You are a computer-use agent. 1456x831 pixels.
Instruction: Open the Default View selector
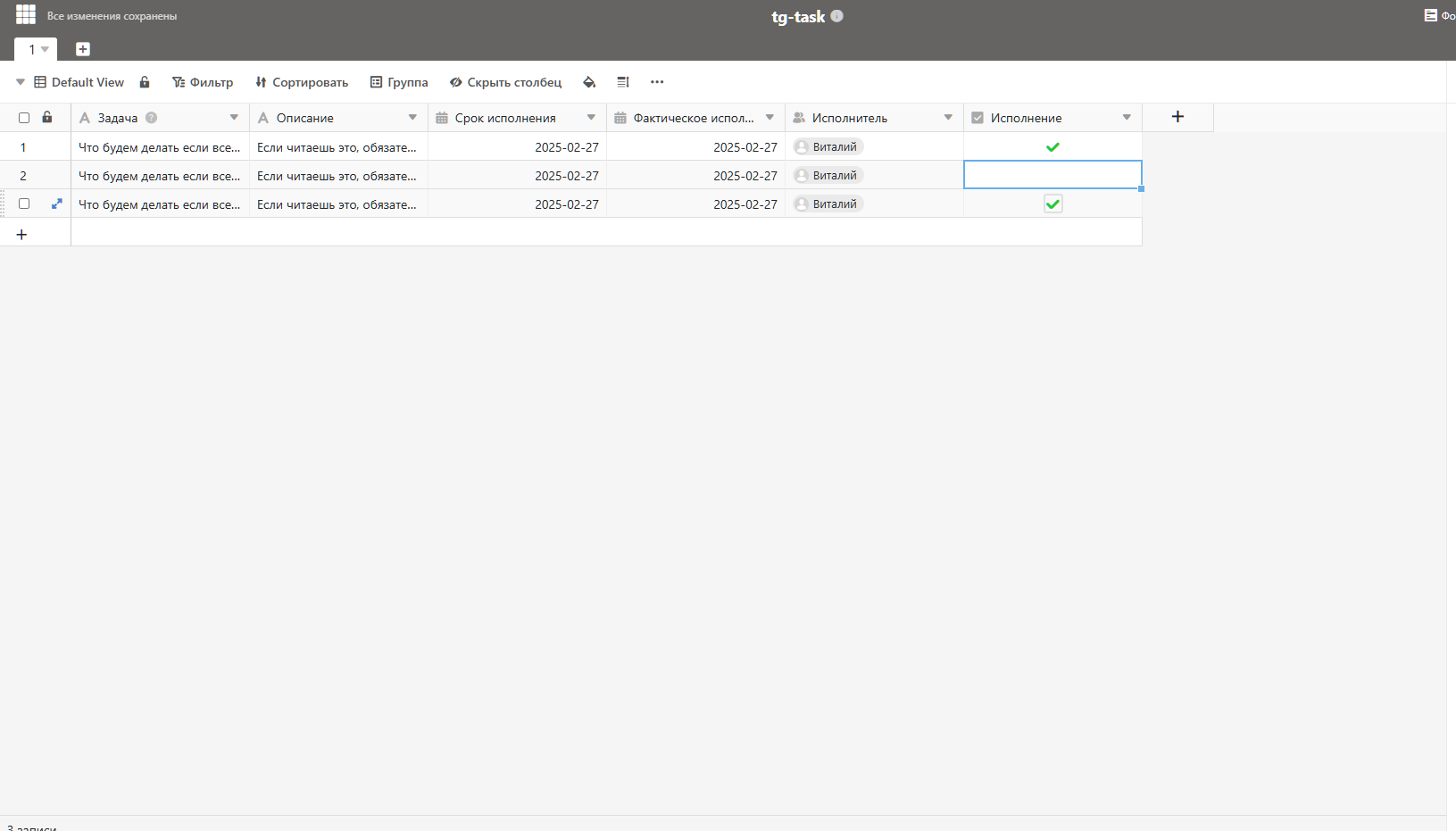click(x=79, y=82)
